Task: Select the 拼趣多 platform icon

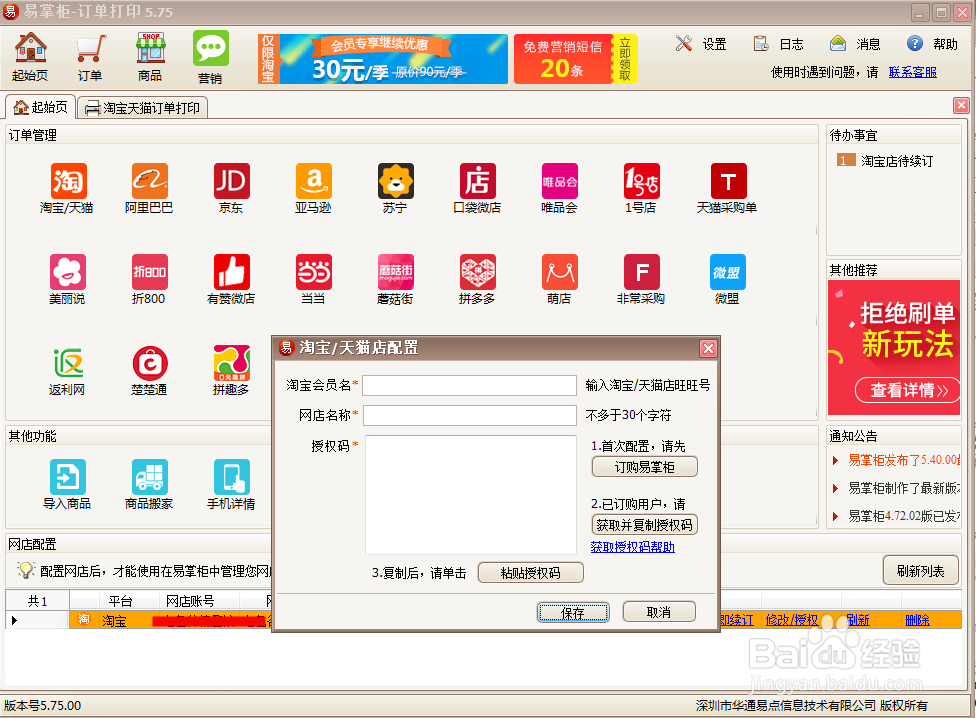Action: pyautogui.click(x=232, y=371)
